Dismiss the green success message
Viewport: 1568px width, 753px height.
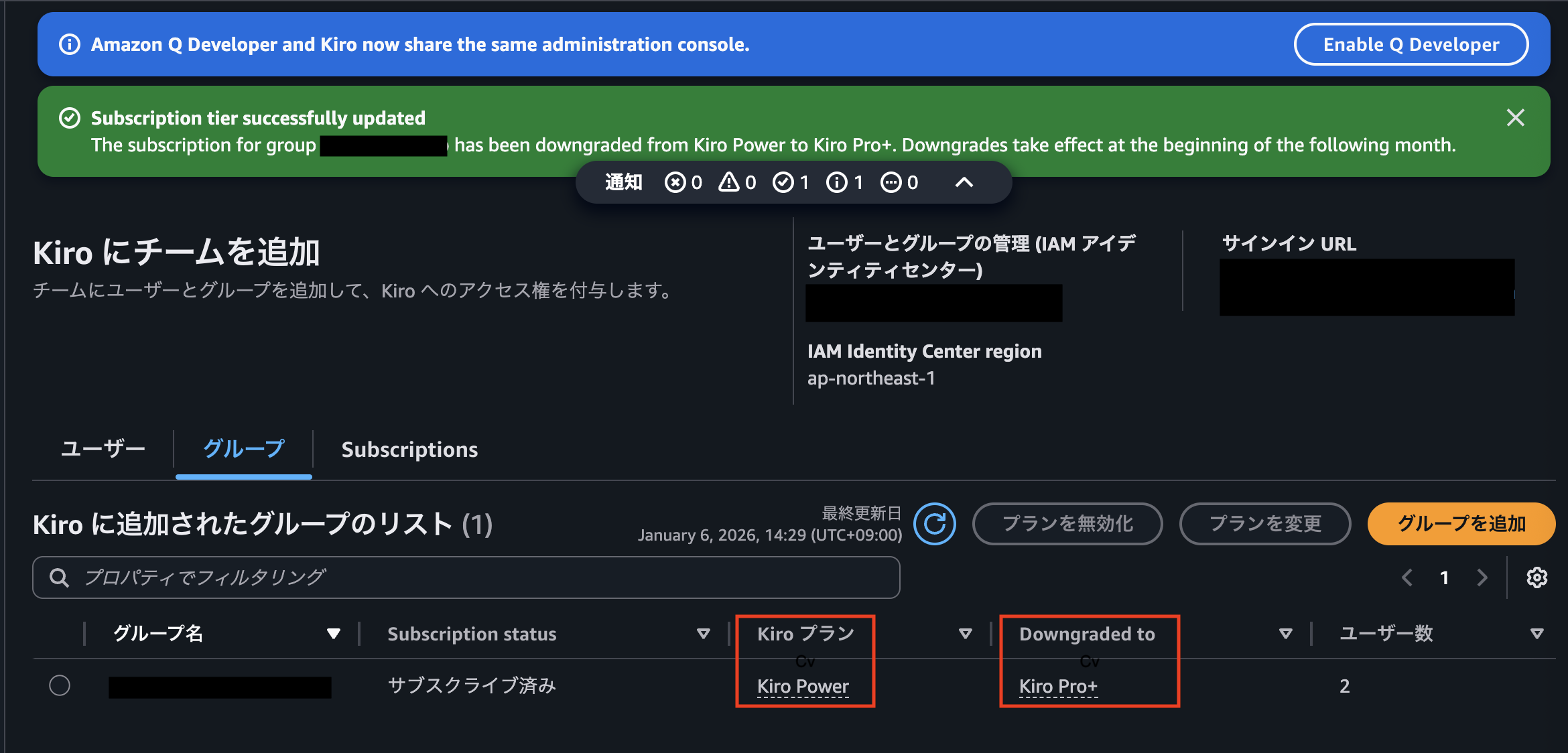click(x=1516, y=117)
